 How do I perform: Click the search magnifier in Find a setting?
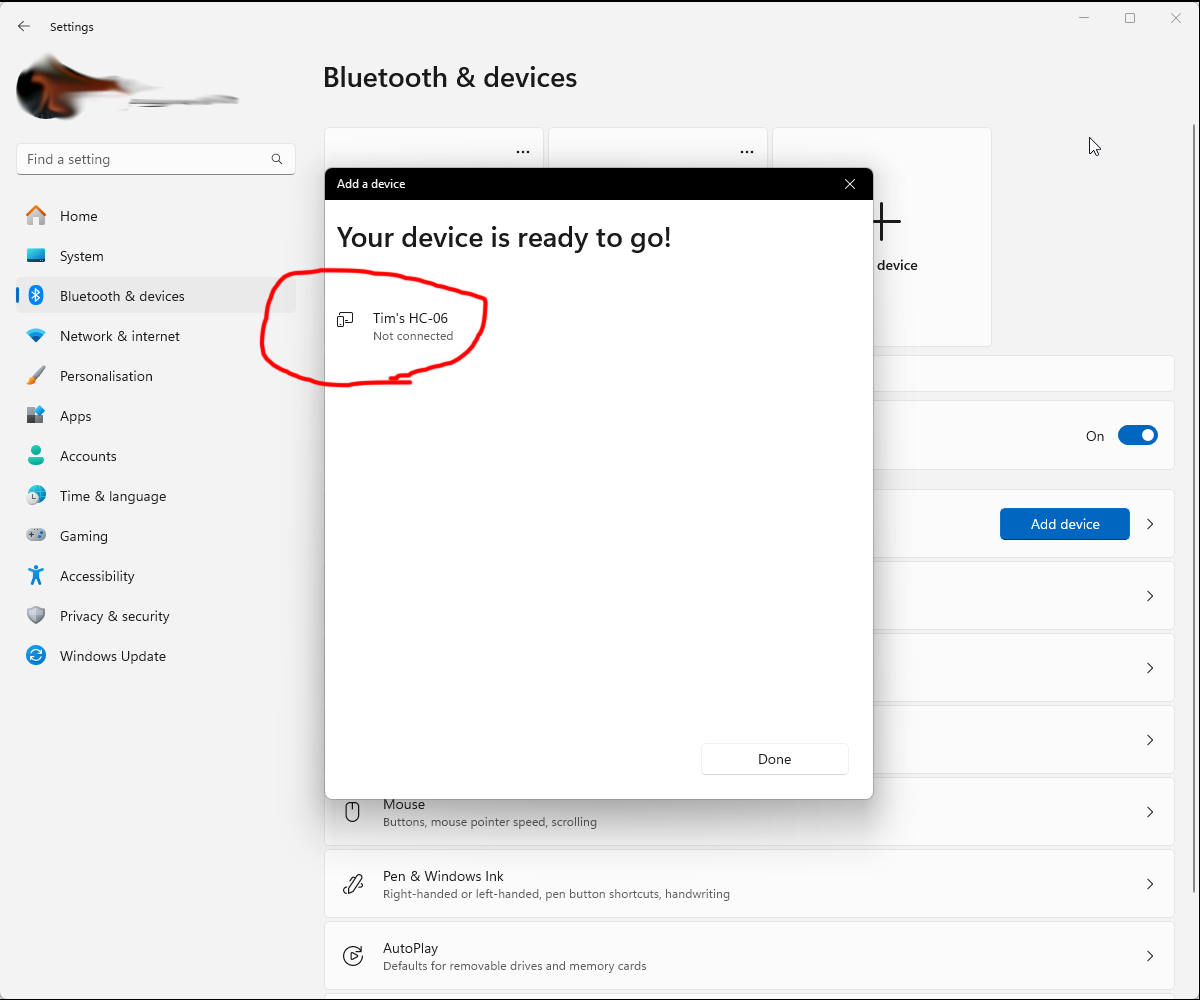click(x=277, y=159)
